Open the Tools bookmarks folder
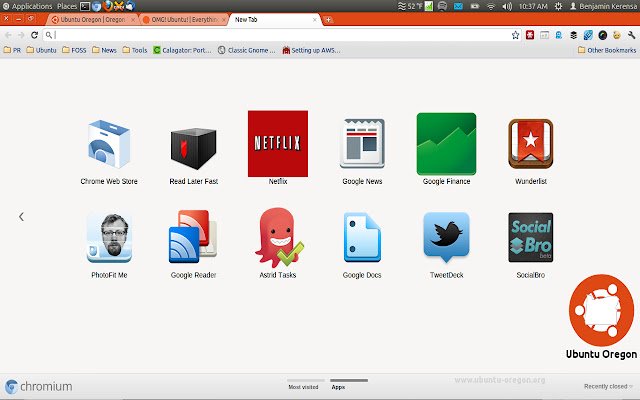This screenshot has width=640, height=400. coord(135,50)
